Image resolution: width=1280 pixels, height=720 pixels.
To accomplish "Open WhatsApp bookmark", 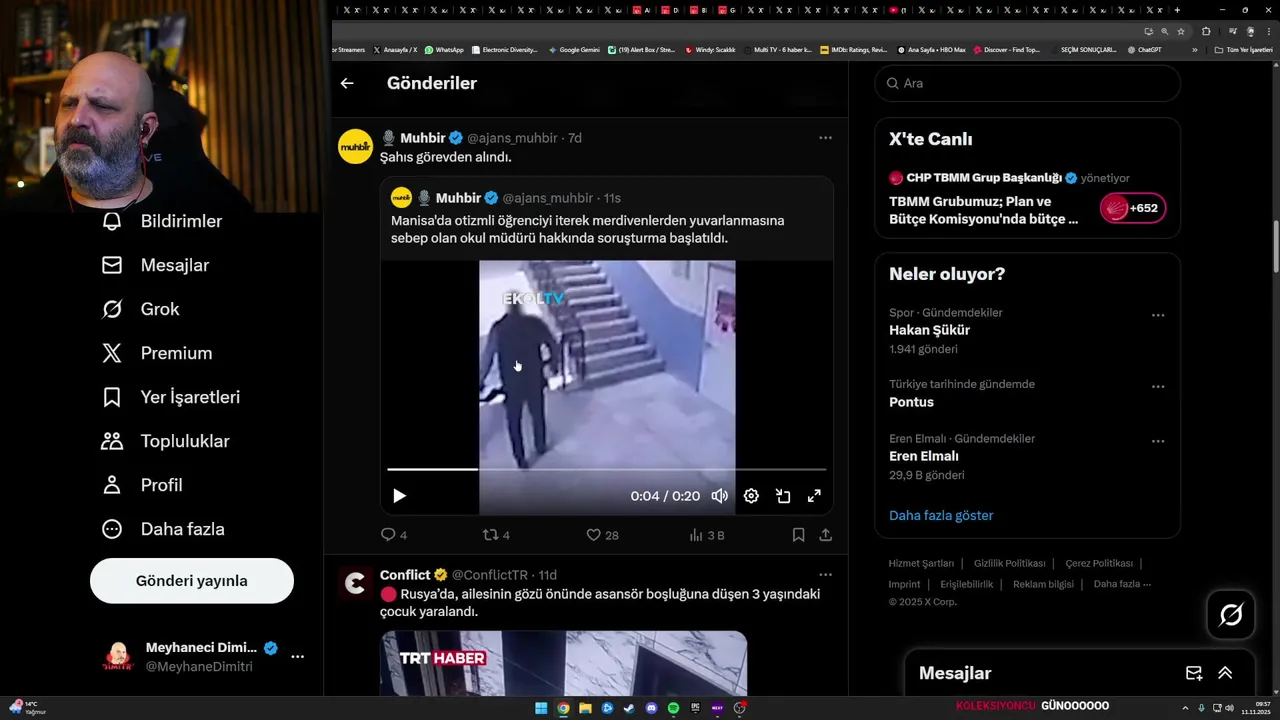I will (x=444, y=49).
